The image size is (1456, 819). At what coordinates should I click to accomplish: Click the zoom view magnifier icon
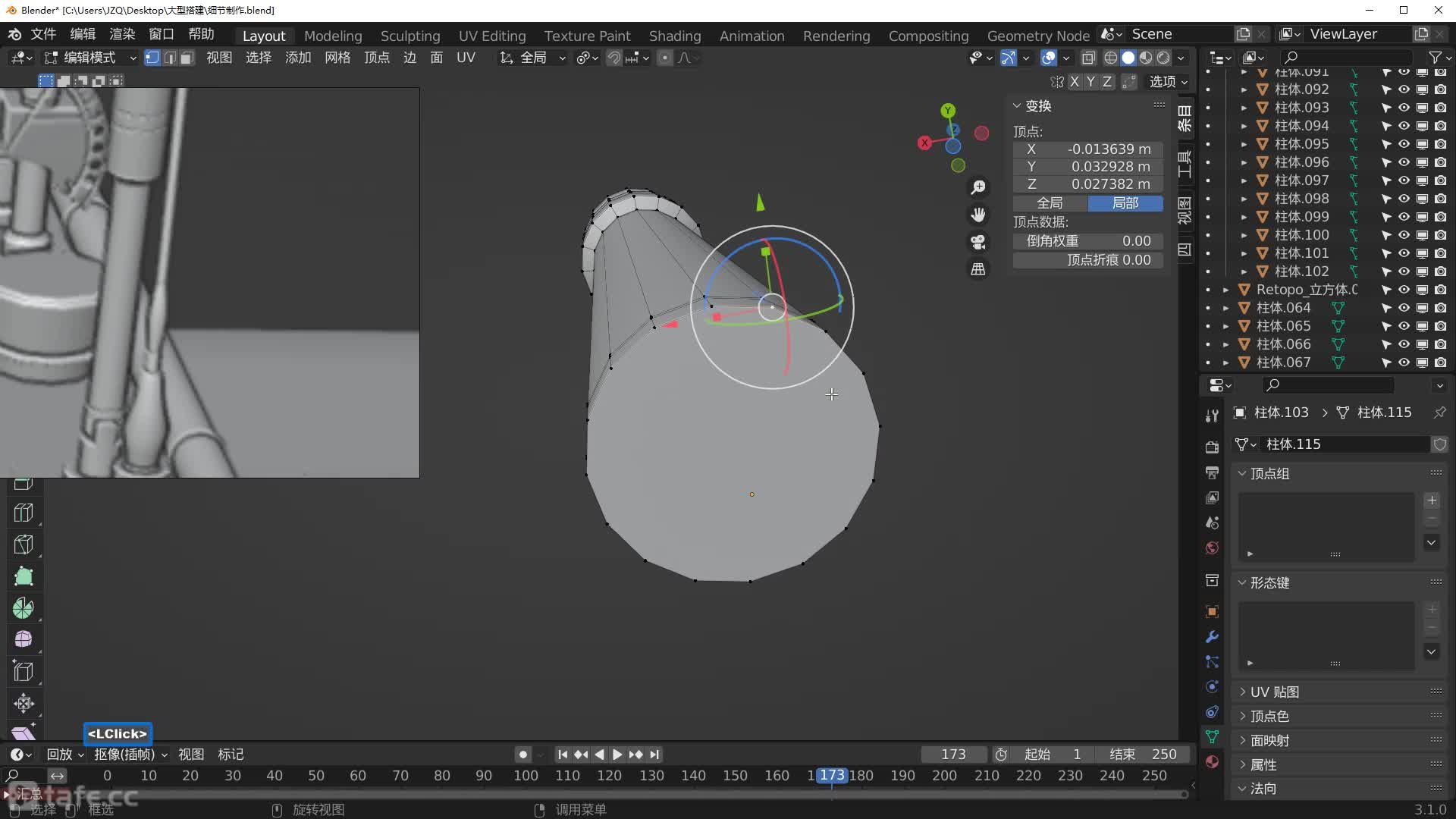click(978, 187)
